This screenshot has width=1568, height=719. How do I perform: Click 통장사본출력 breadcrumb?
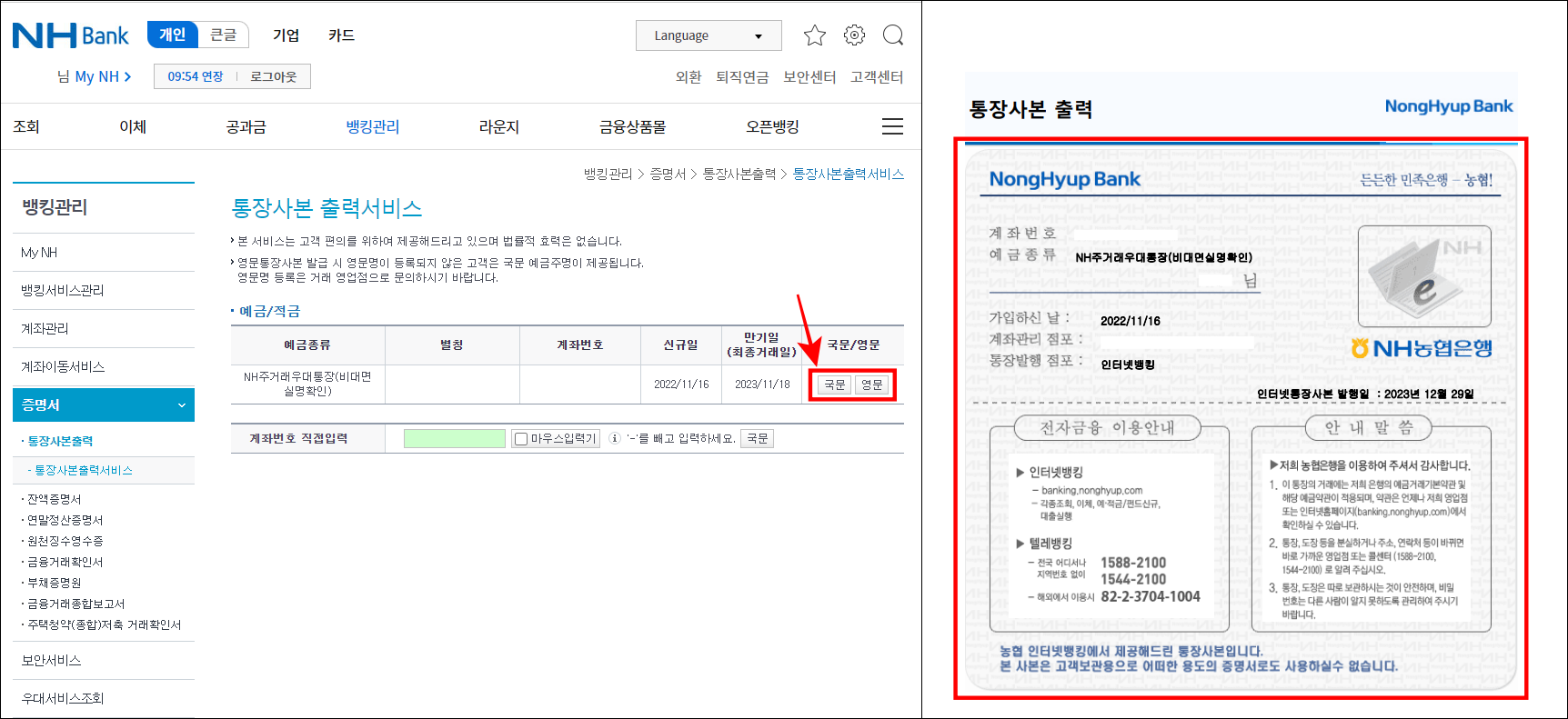(739, 174)
